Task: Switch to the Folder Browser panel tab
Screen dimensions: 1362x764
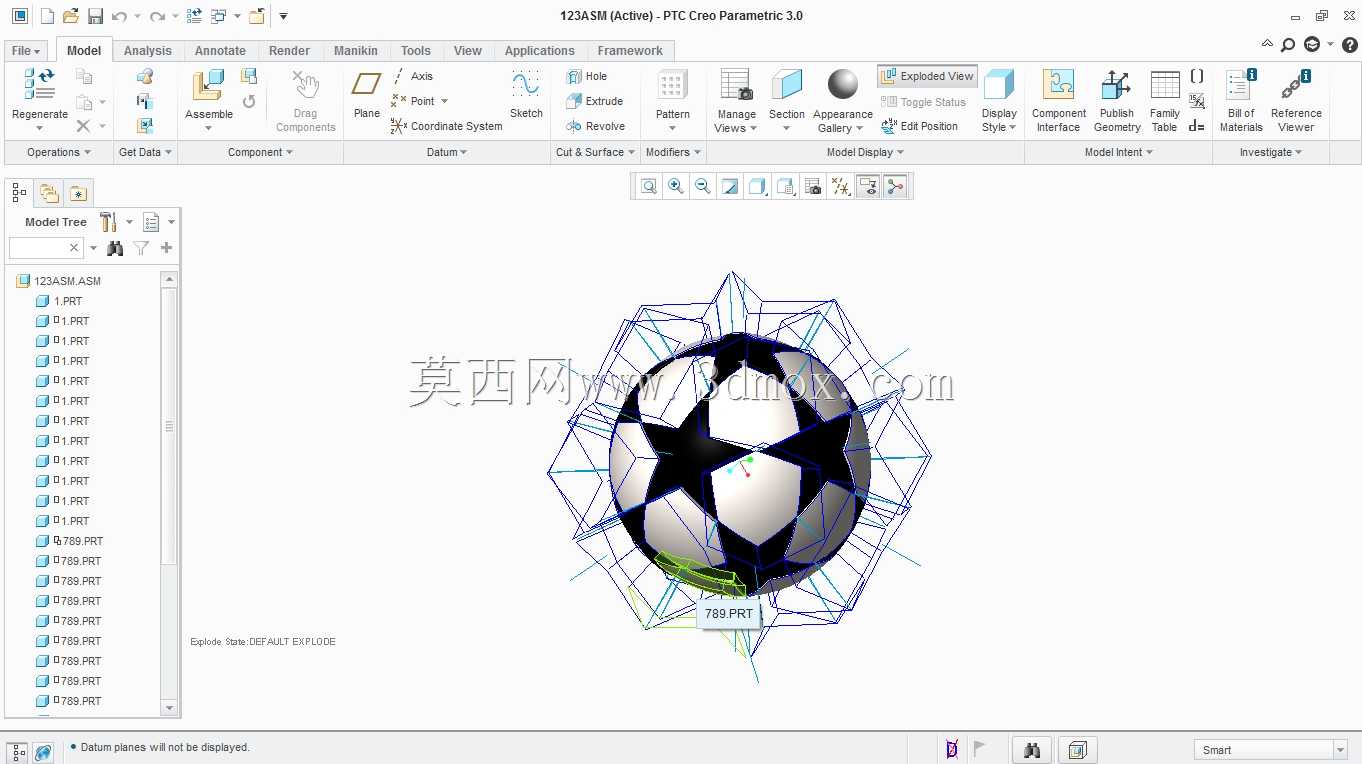Action: (x=49, y=193)
